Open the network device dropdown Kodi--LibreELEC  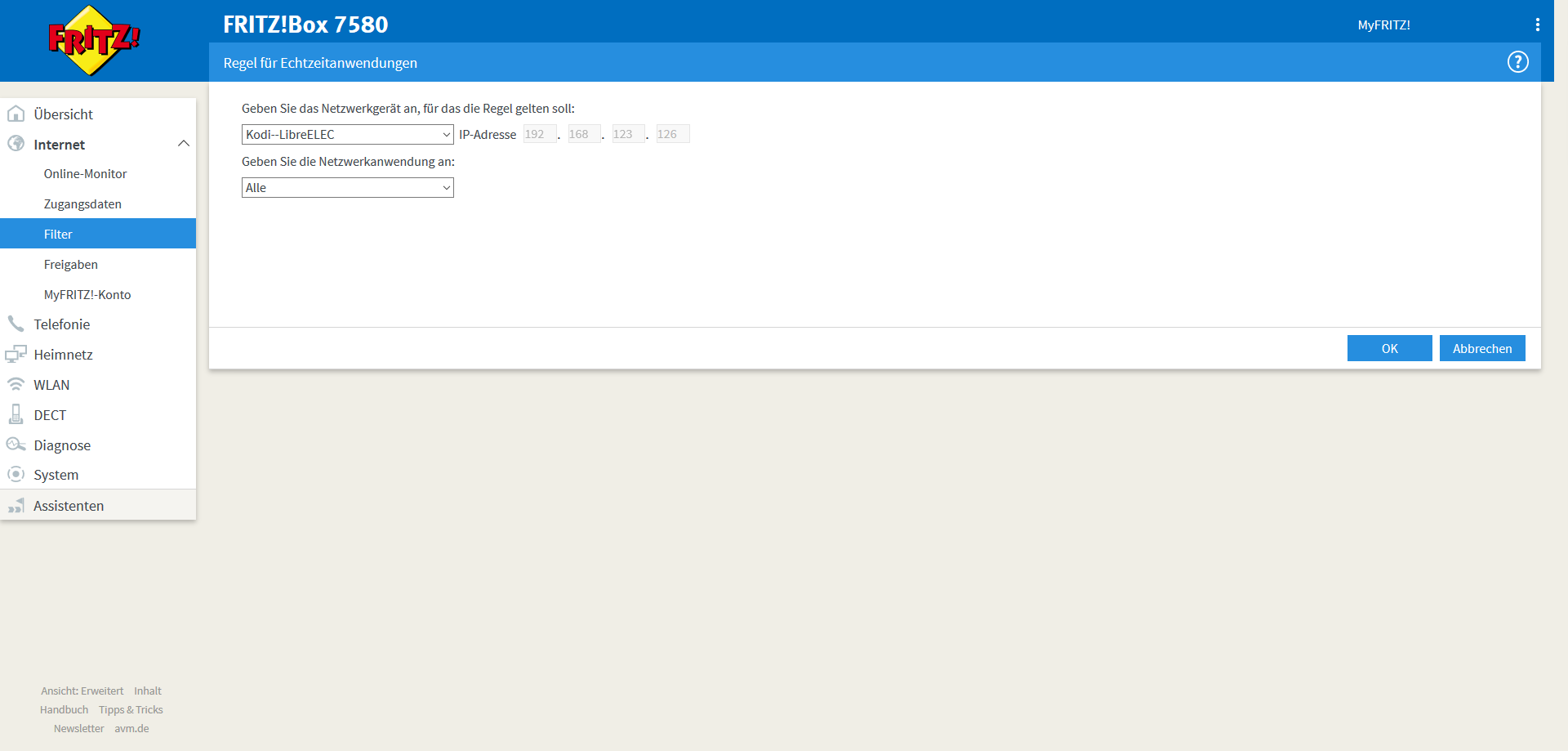347,134
